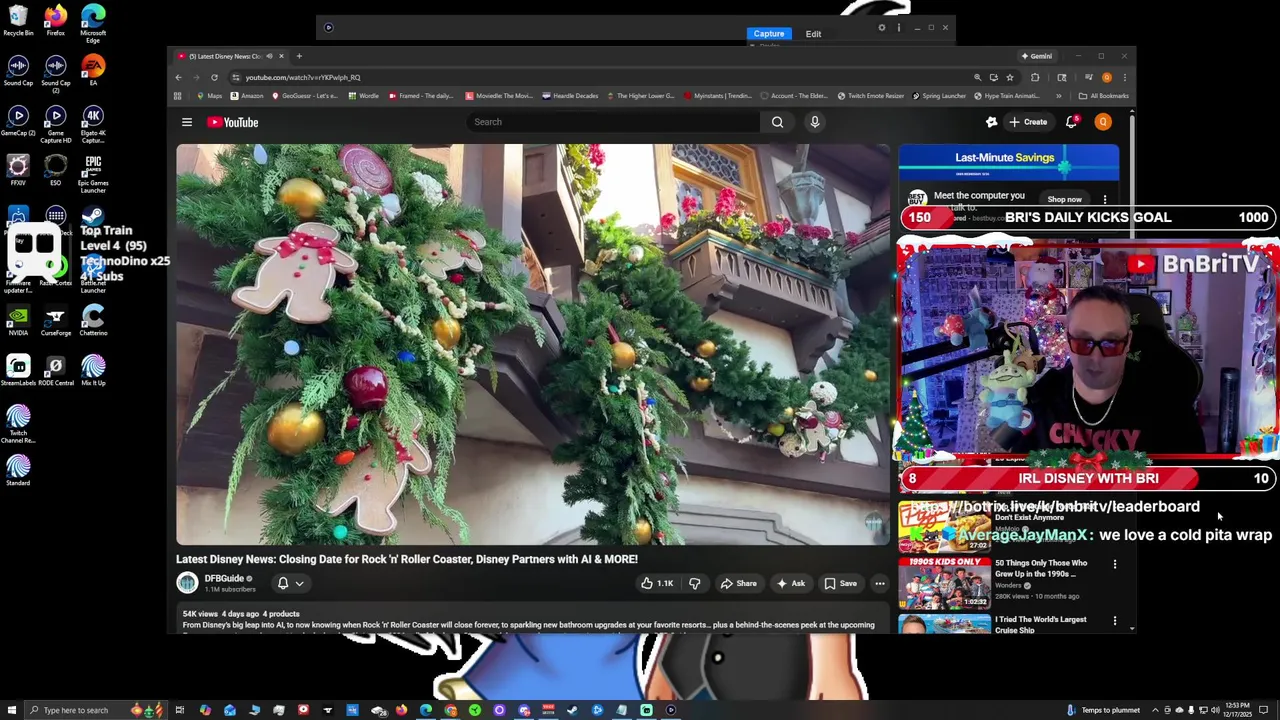Open StreamLabels desktop icon

(18, 370)
